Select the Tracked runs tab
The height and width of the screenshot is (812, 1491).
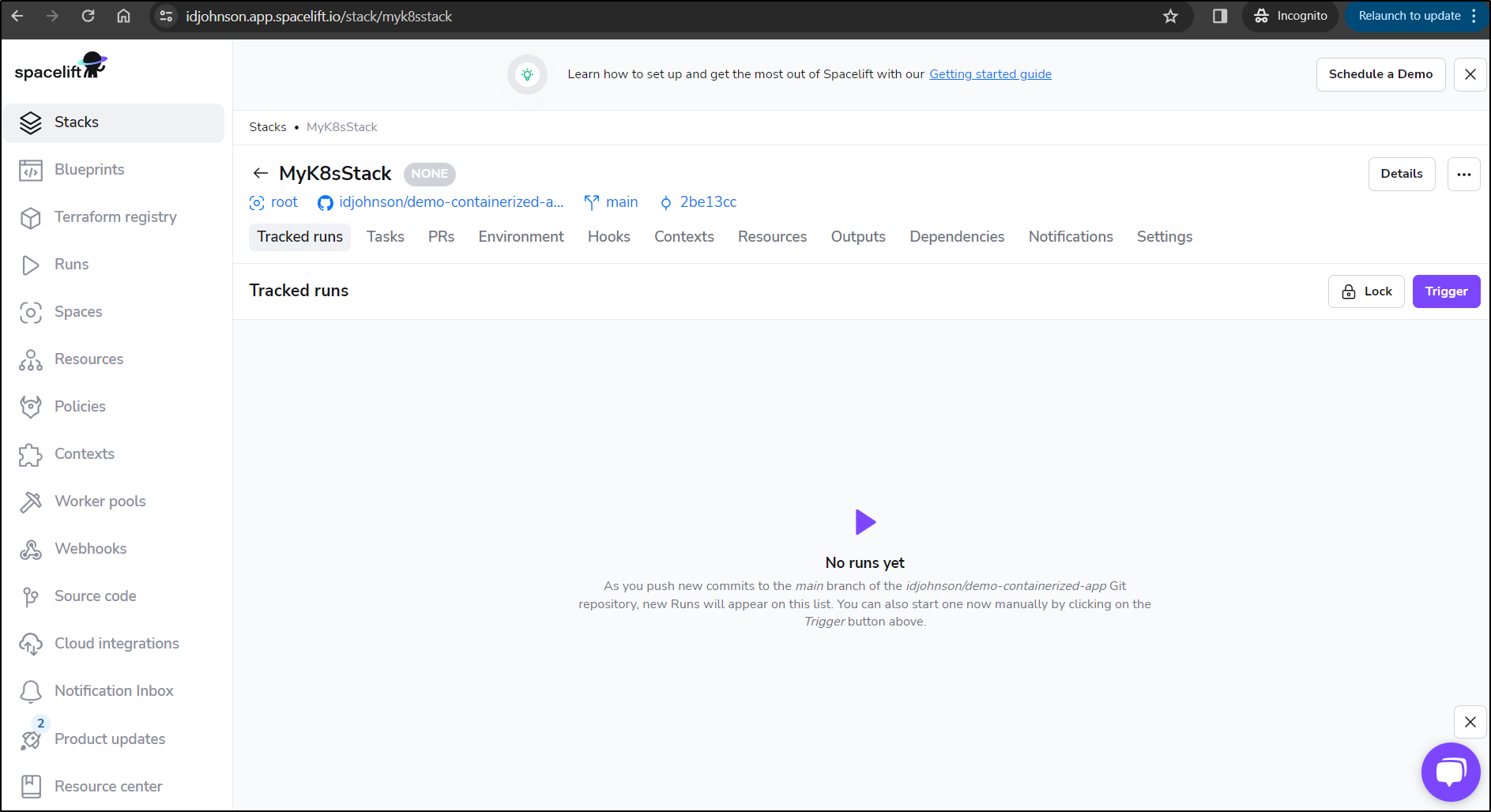(x=299, y=237)
